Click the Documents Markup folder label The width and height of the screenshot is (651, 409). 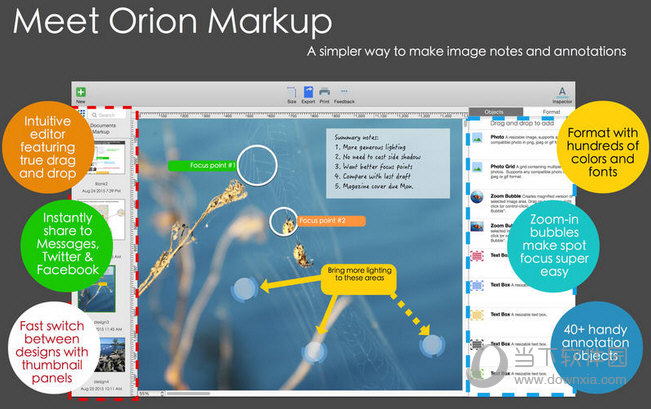click(102, 128)
